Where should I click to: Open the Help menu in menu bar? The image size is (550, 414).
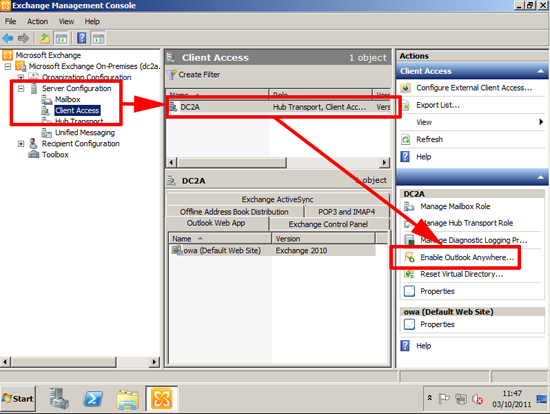tap(92, 21)
